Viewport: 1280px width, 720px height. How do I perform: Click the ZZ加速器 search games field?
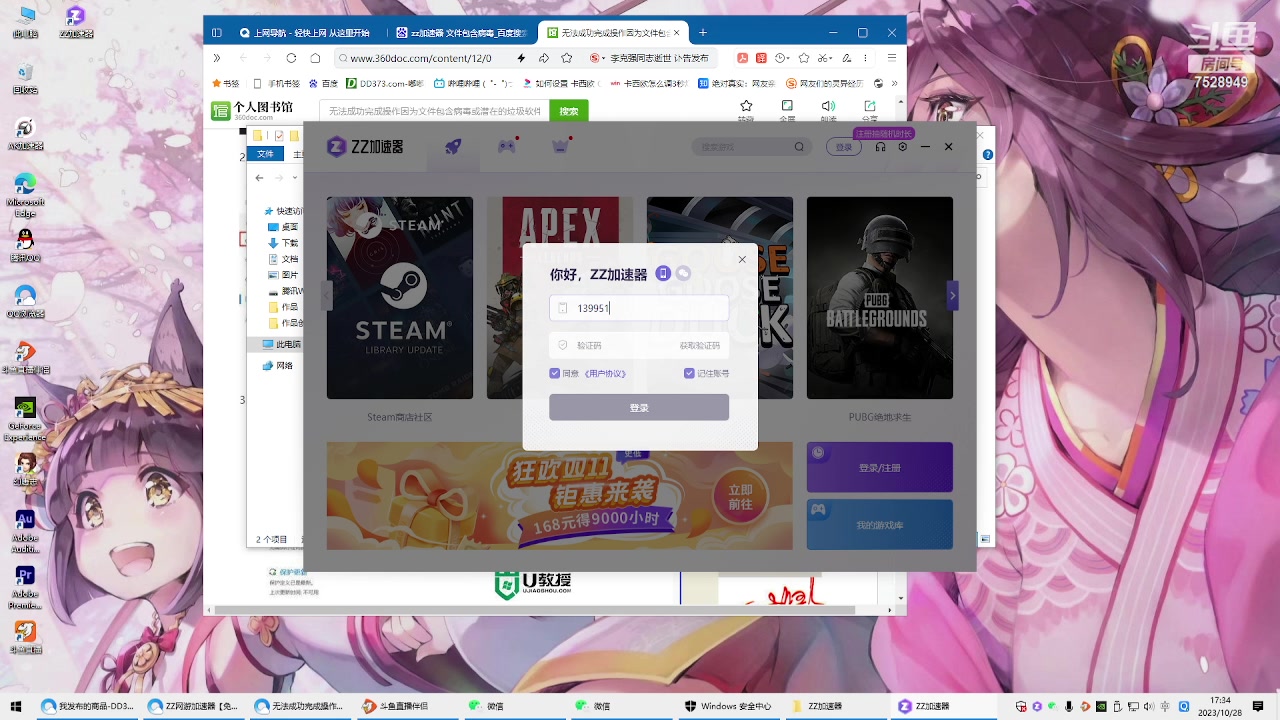click(x=750, y=147)
